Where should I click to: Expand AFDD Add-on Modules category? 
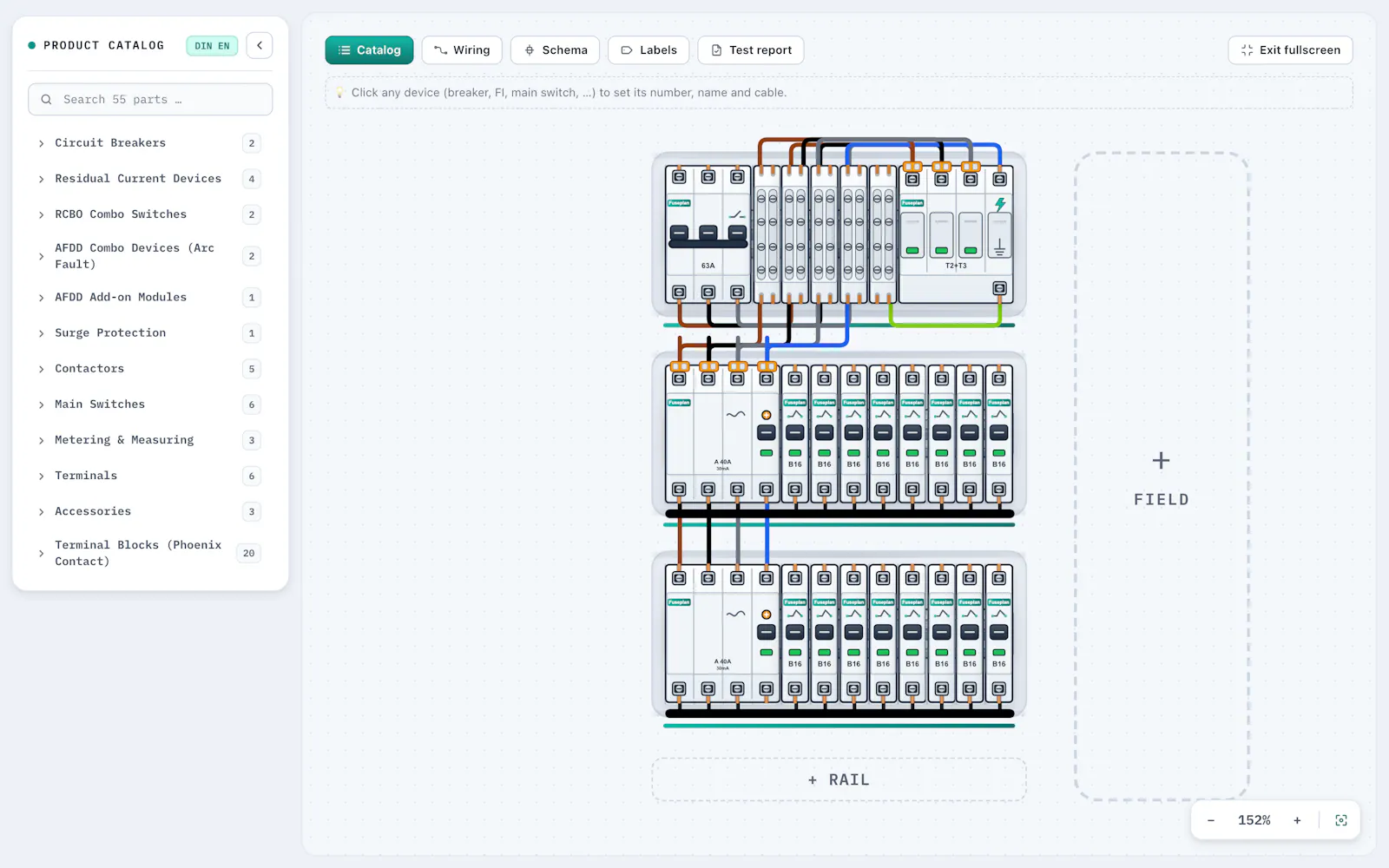(150, 298)
